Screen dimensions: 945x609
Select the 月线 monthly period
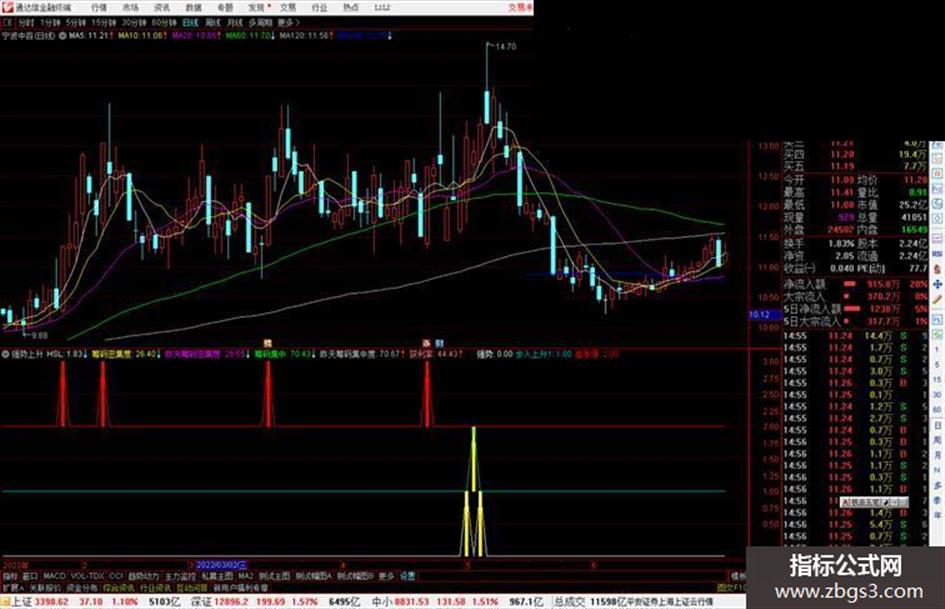tap(234, 22)
